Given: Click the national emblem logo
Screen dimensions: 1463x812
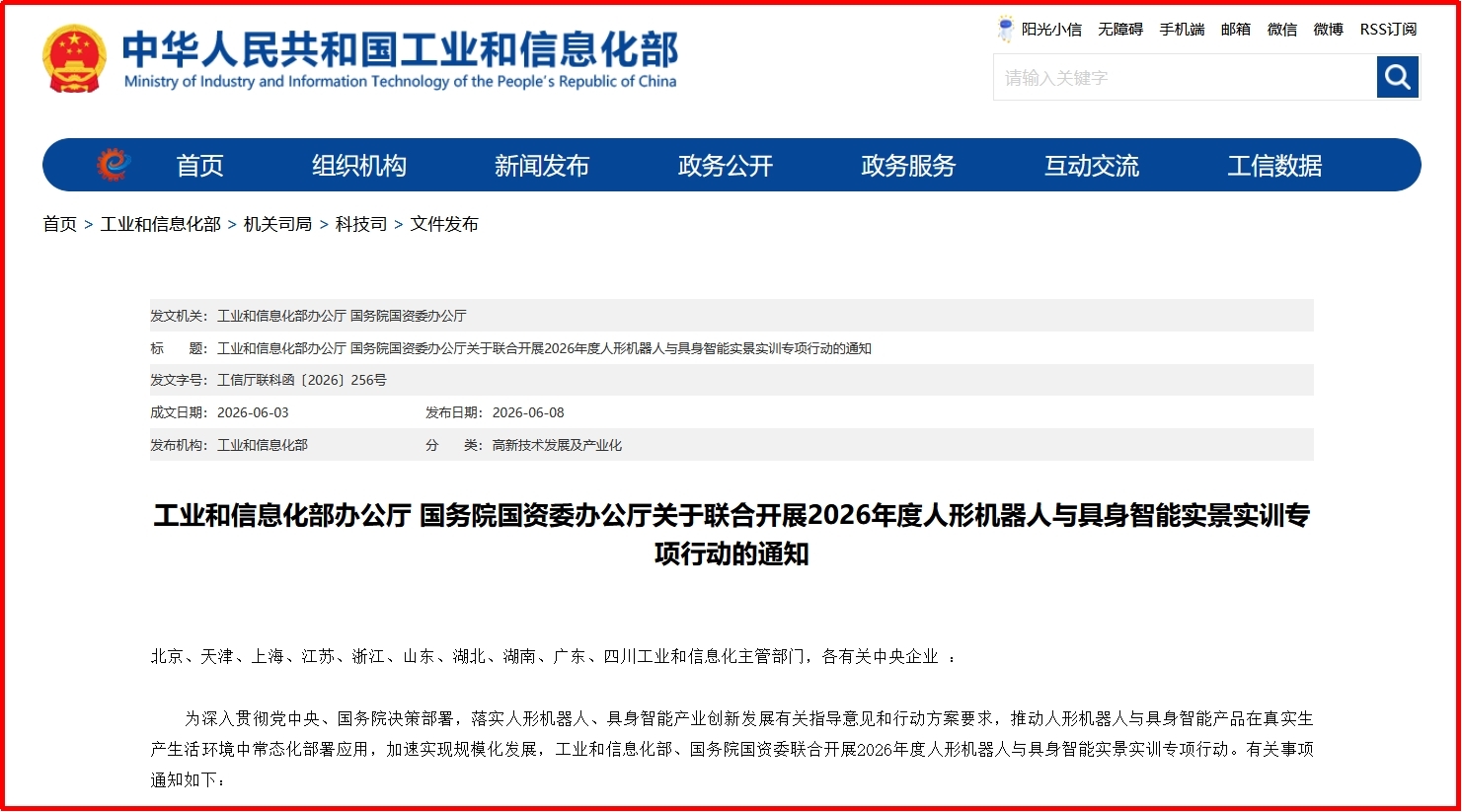Looking at the screenshot, I should click(74, 59).
